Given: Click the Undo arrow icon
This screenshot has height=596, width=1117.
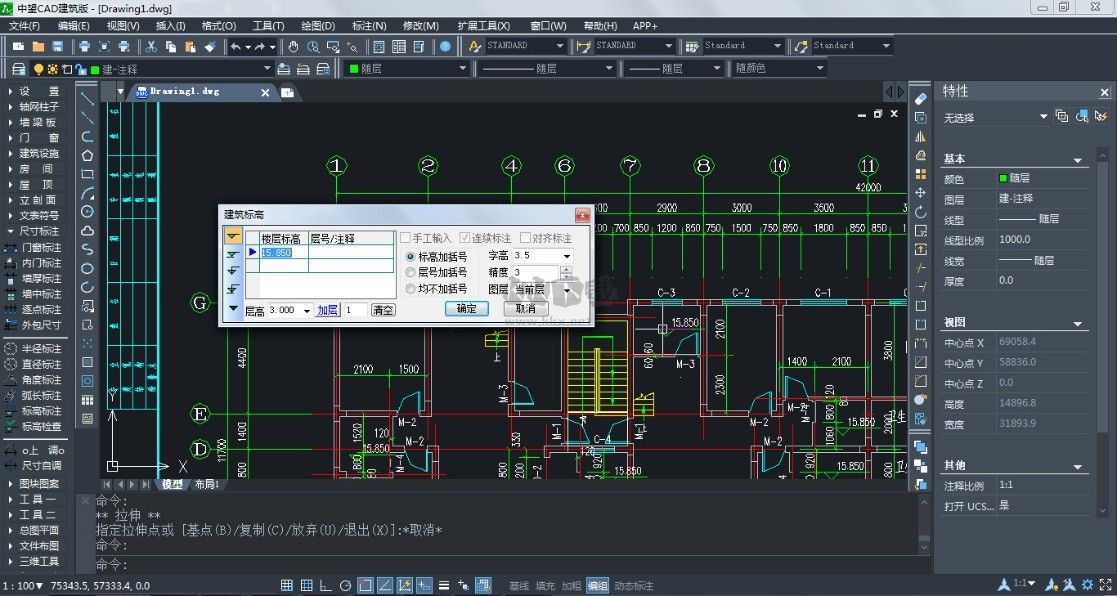Looking at the screenshot, I should tap(236, 46).
